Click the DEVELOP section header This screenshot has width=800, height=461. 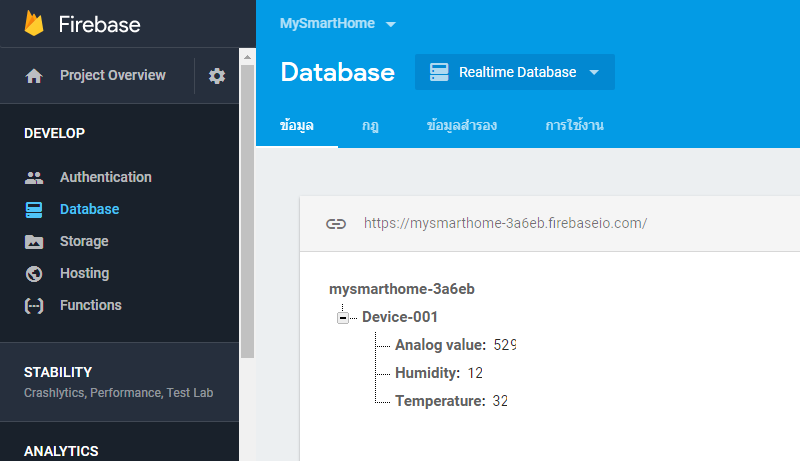click(x=55, y=133)
